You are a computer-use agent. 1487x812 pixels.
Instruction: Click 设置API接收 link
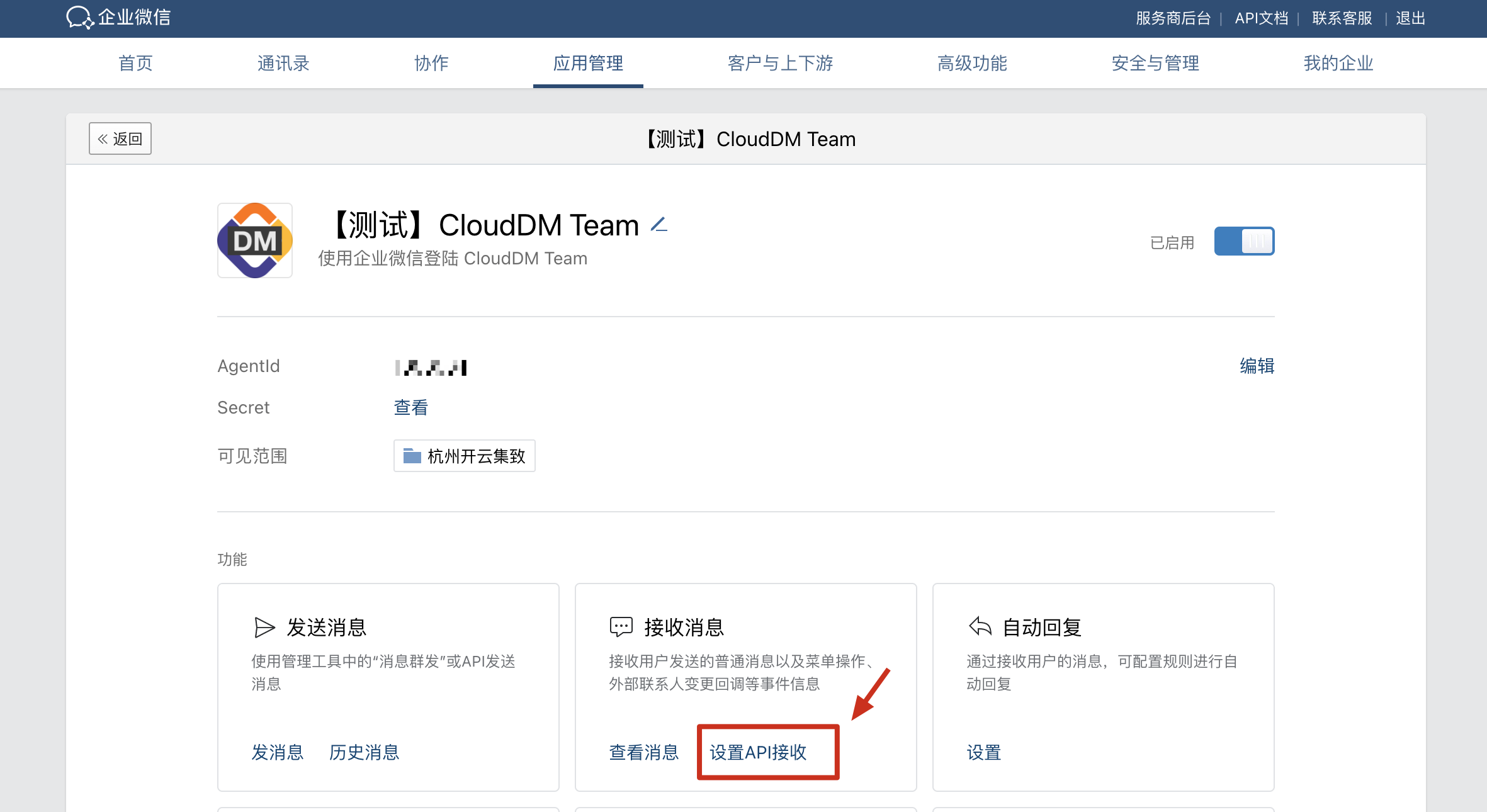758,752
